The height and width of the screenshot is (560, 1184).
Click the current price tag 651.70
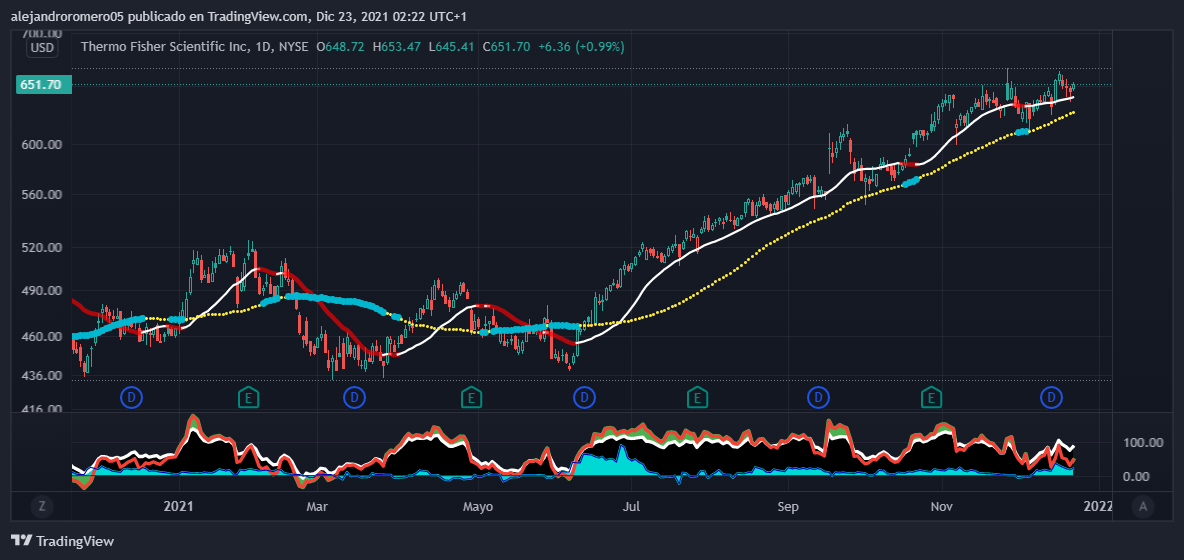click(x=44, y=85)
